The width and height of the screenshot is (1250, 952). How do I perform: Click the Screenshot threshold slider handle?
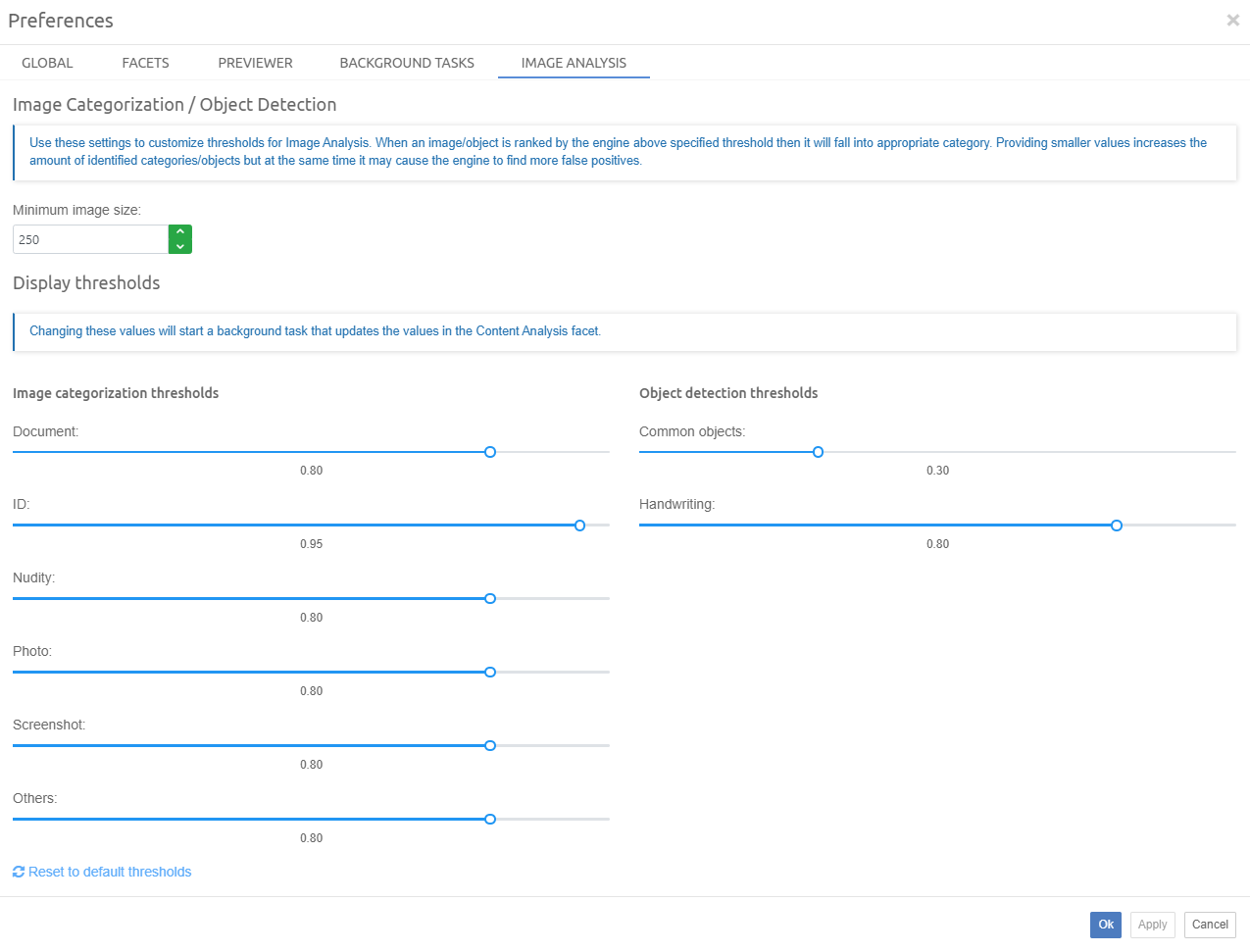tap(490, 746)
